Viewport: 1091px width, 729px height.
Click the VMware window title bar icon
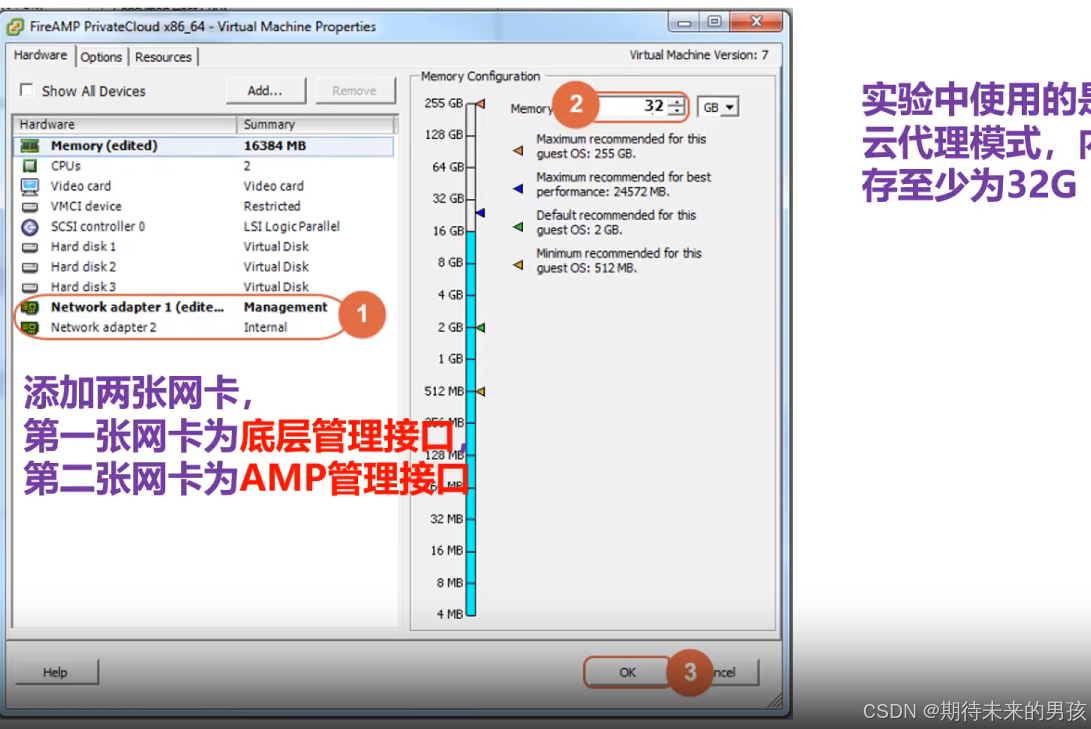click(15, 27)
